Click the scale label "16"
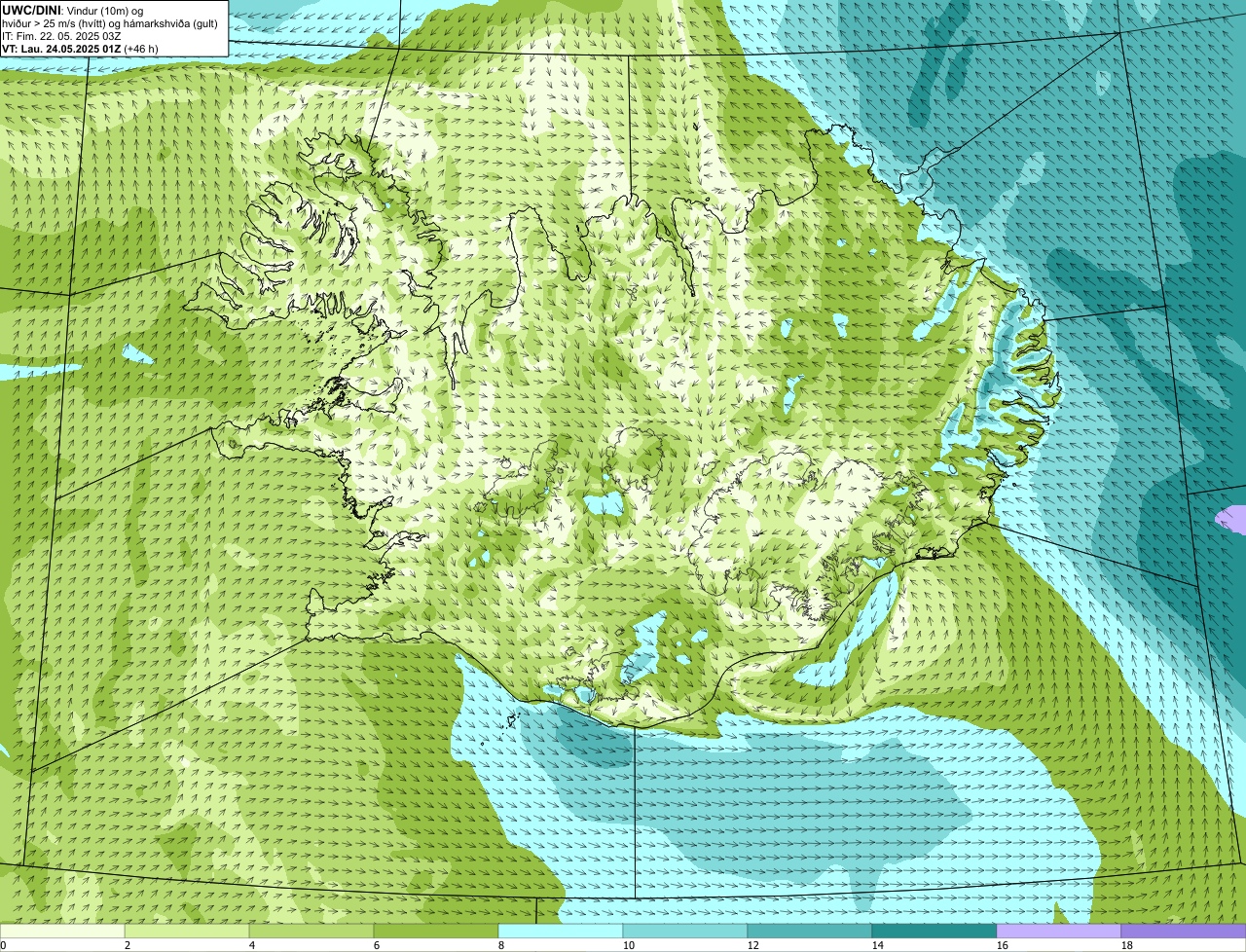This screenshot has height=952, width=1246. 1003,945
